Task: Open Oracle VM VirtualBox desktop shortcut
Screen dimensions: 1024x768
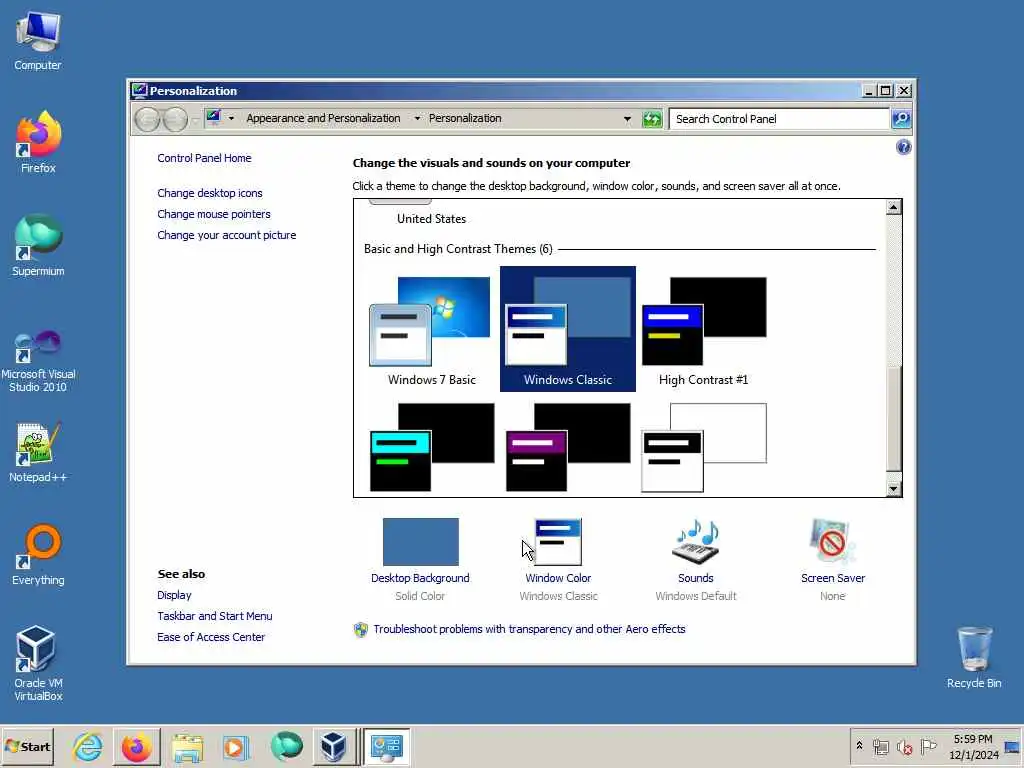Action: tap(38, 663)
